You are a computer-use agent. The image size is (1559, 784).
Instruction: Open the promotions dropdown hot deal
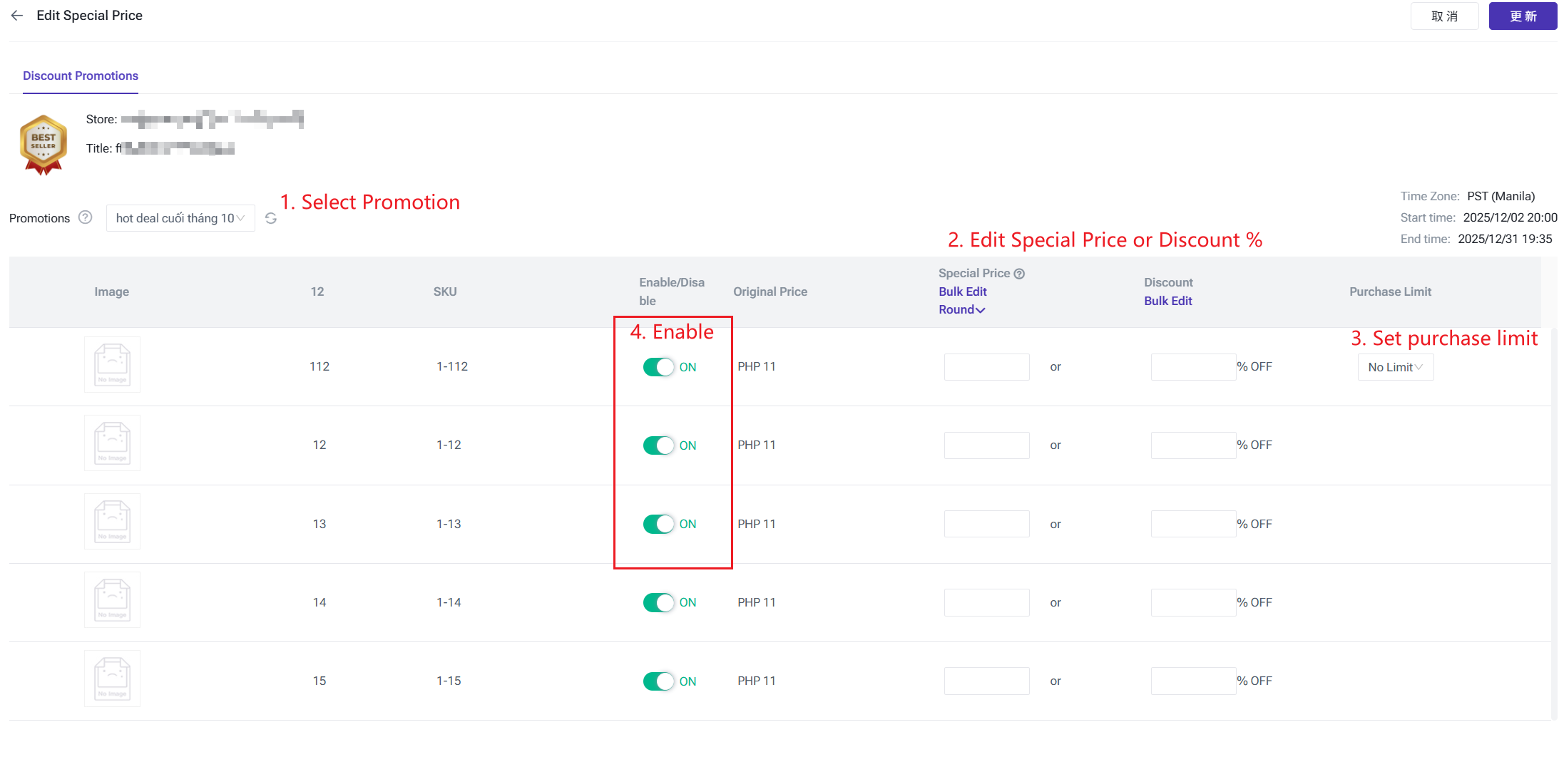pos(180,218)
